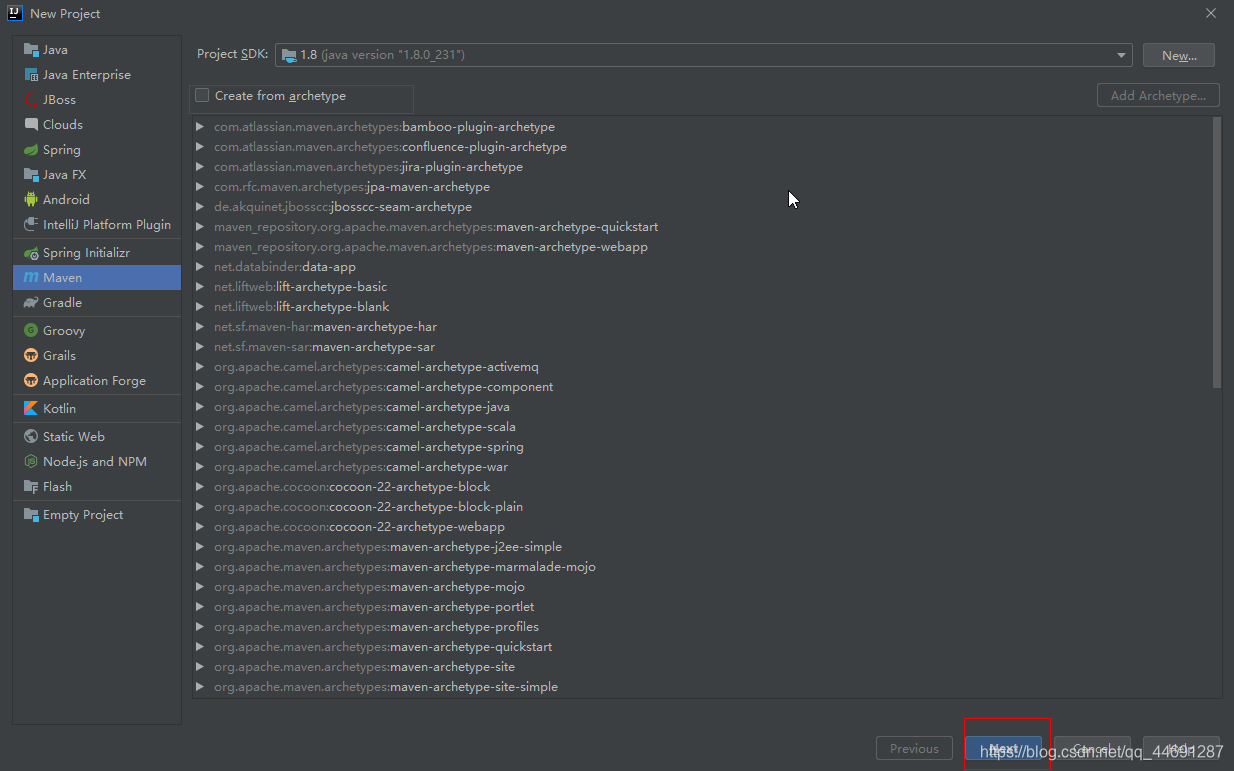
Task: Click the Add Archetype... button
Action: [1158, 96]
